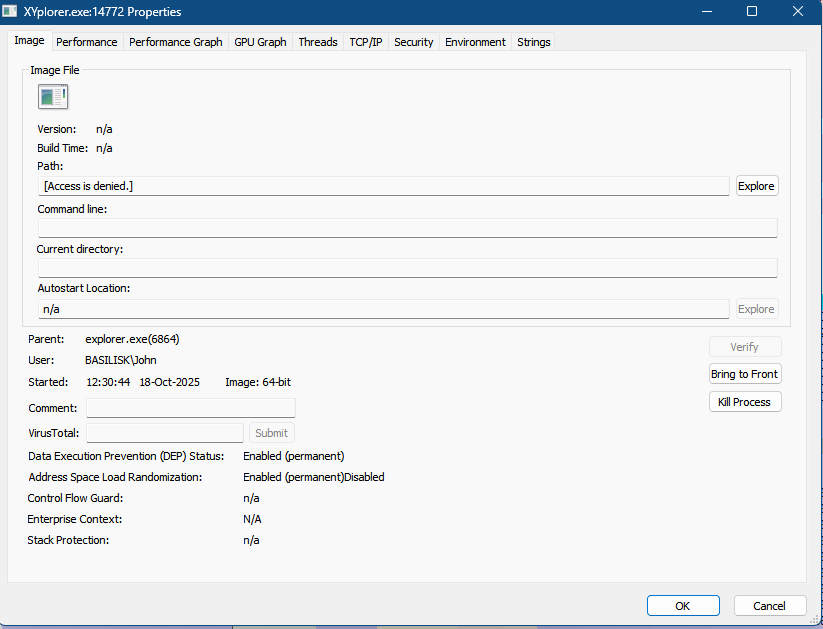Click the title bar window icon
The image size is (823, 629).
point(11,12)
